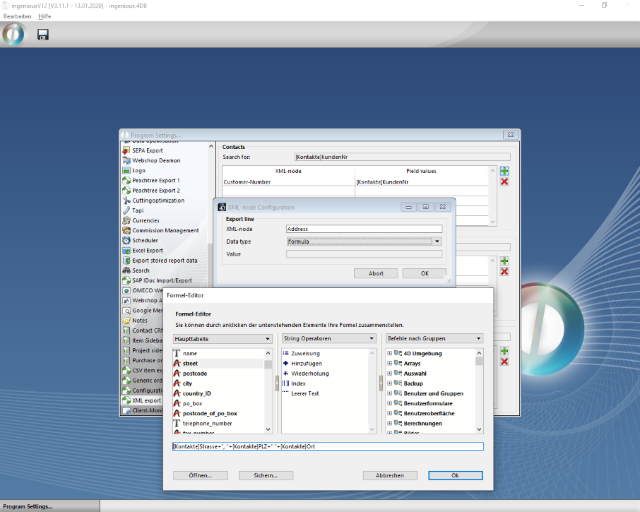Click red X delete icon in Contacts section
Image resolution: width=640 pixels, height=512 pixels.
pyautogui.click(x=504, y=182)
